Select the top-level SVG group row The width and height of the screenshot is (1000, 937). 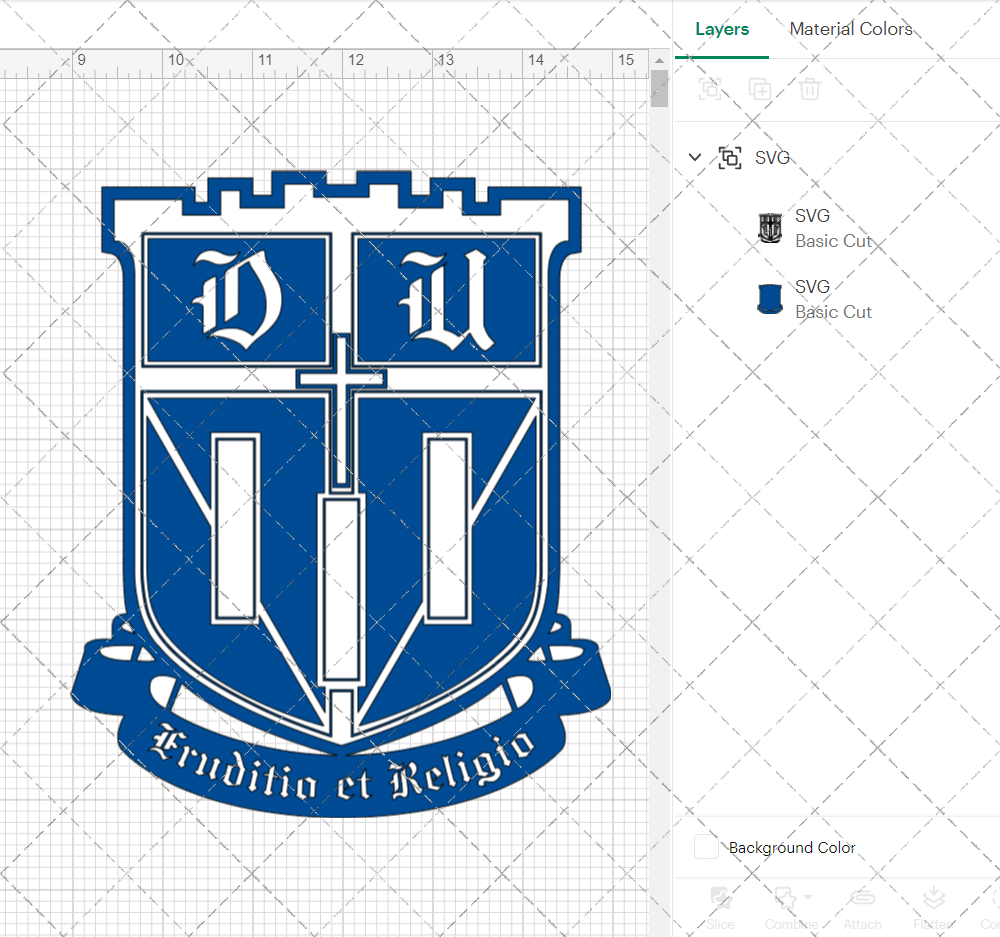[837, 158]
